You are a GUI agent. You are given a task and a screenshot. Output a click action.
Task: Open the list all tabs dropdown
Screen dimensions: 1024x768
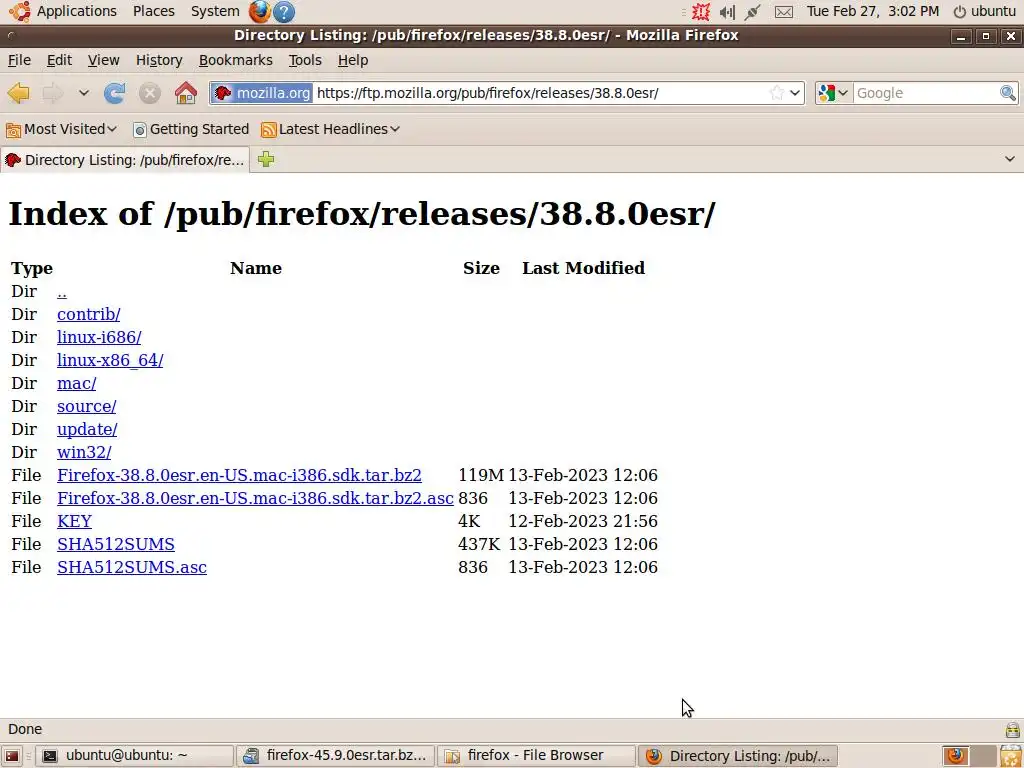coord(1010,159)
